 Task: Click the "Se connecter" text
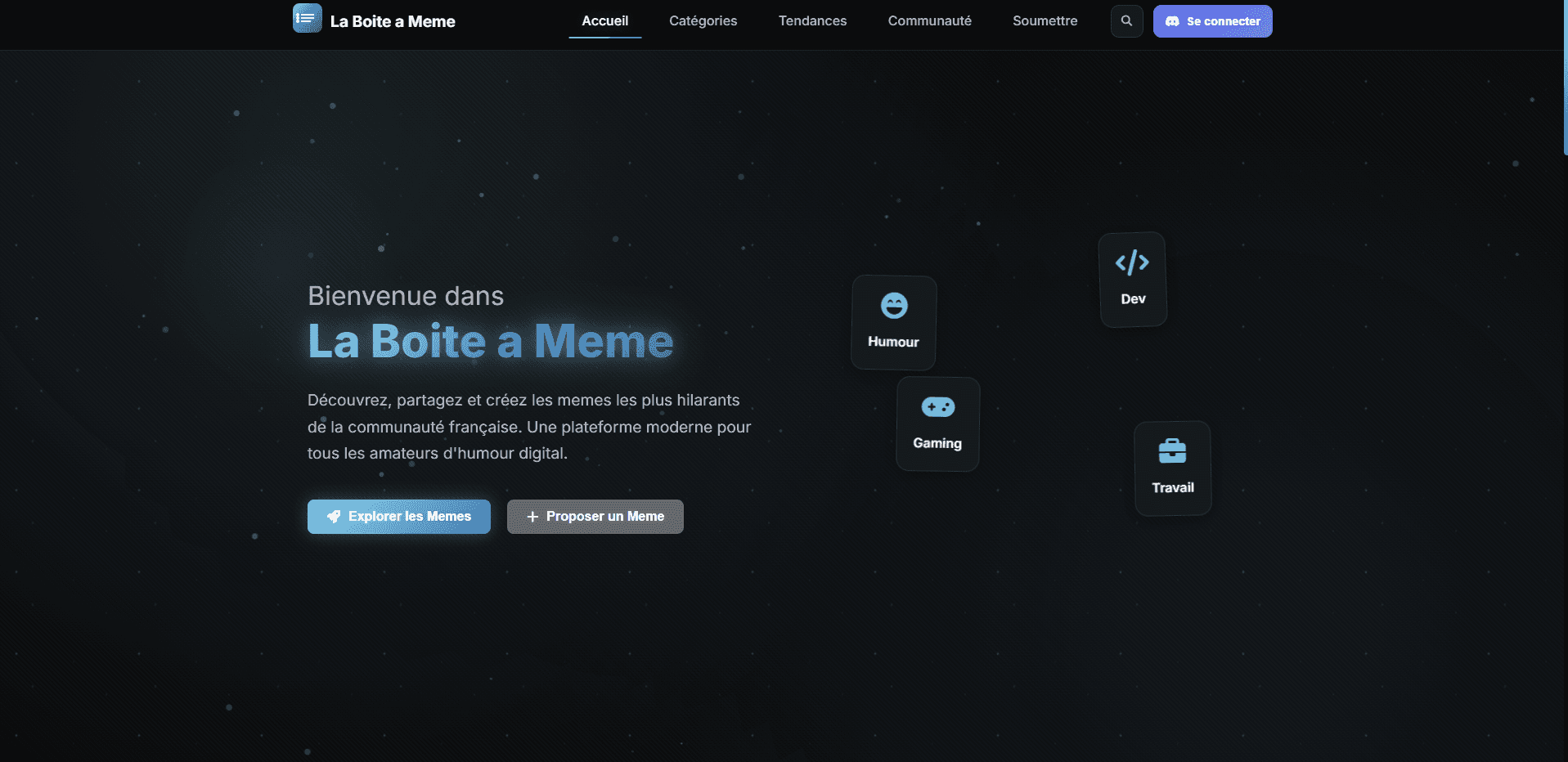point(1223,21)
